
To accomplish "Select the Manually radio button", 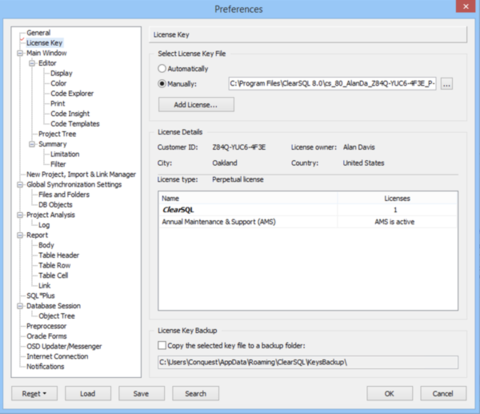I will pyautogui.click(x=162, y=84).
